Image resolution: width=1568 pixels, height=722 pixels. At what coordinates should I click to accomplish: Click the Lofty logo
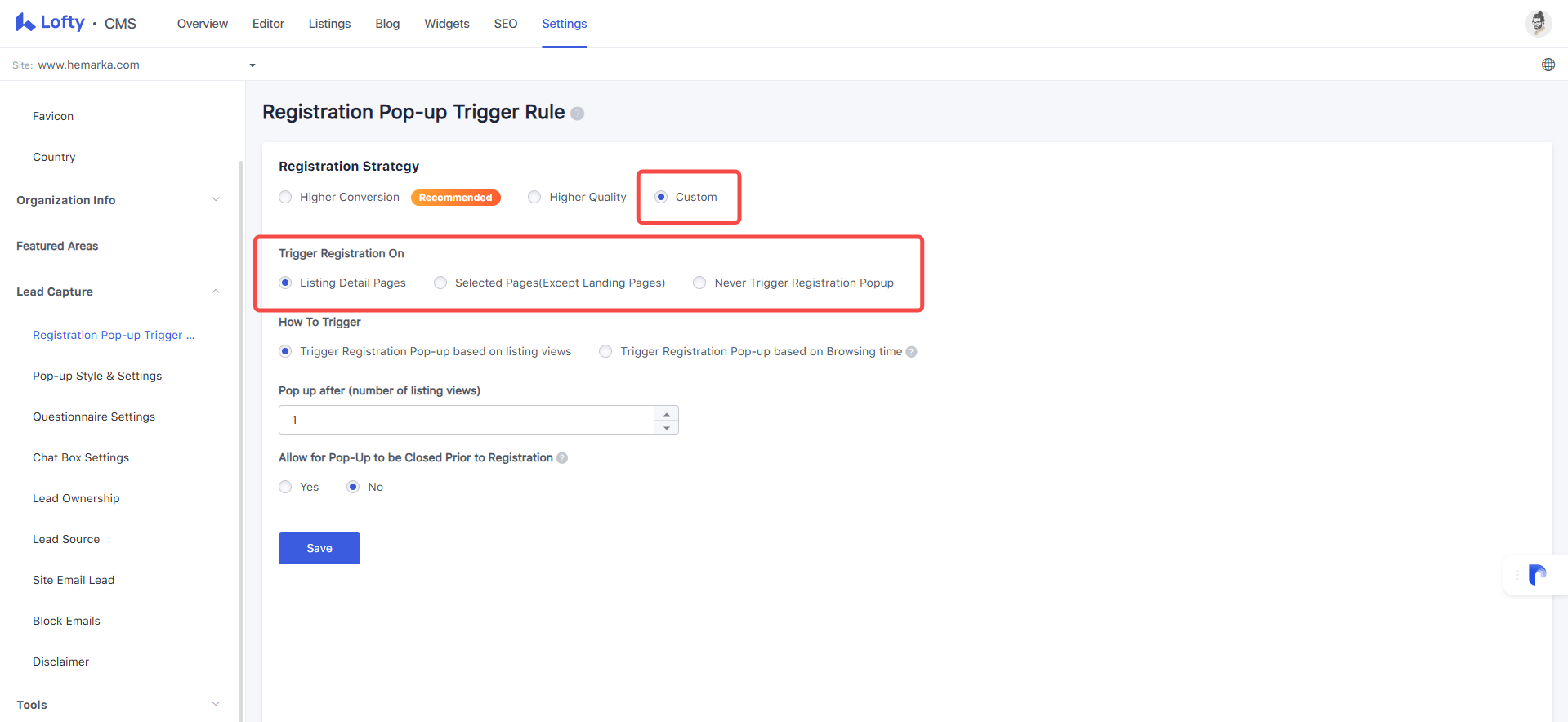[50, 23]
